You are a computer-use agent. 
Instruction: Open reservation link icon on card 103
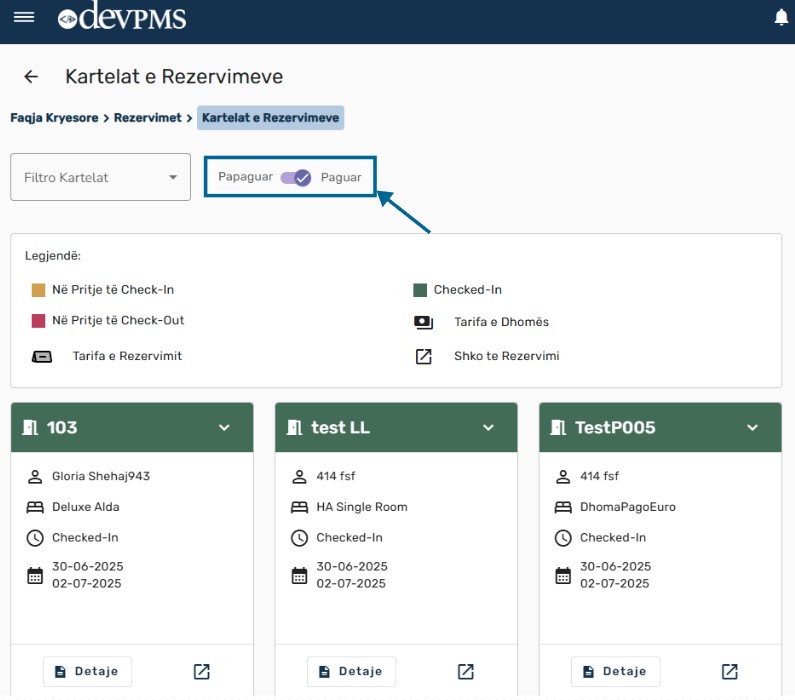click(201, 671)
